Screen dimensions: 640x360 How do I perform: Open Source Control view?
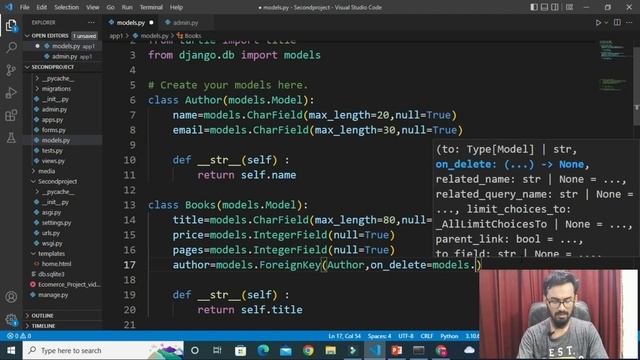(11, 70)
